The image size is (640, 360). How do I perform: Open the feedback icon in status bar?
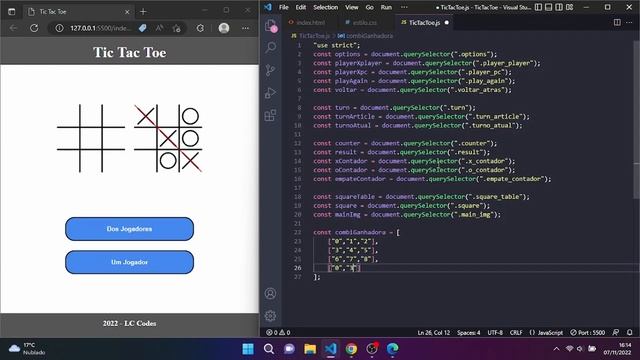pos(616,333)
